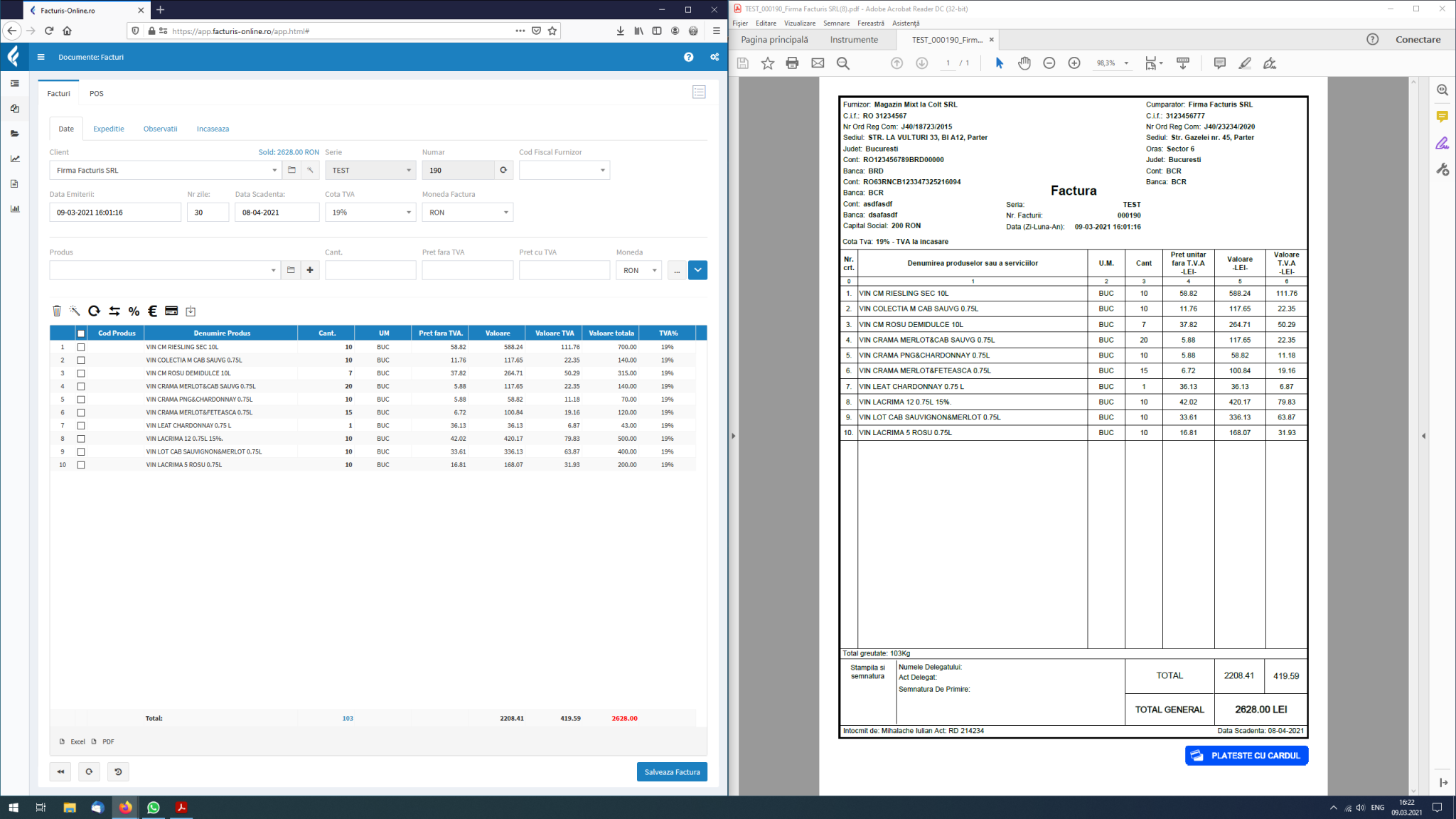Open the Instrumente tab in Acrobat
Viewport: 1456px width, 819px height.
coord(854,40)
